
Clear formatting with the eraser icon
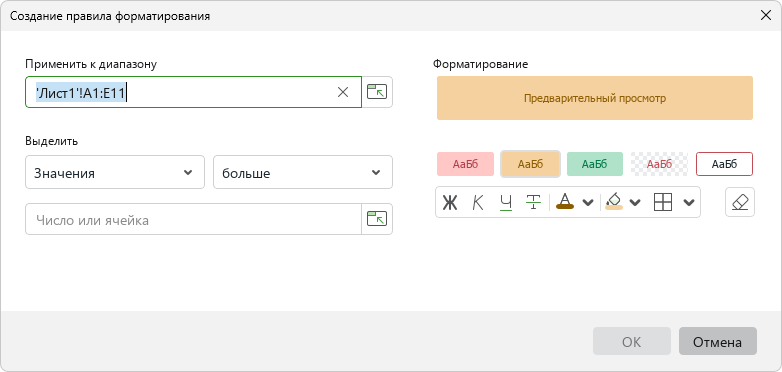(740, 202)
